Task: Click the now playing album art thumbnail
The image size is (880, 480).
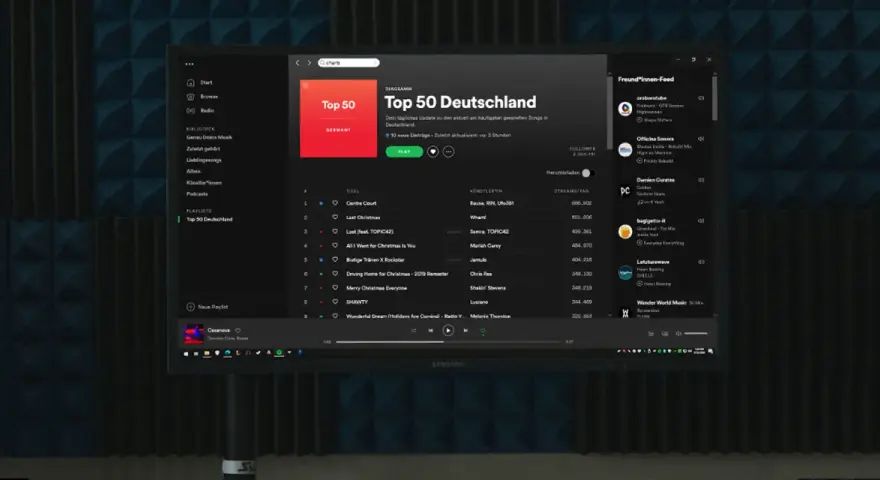Action: pyautogui.click(x=194, y=334)
